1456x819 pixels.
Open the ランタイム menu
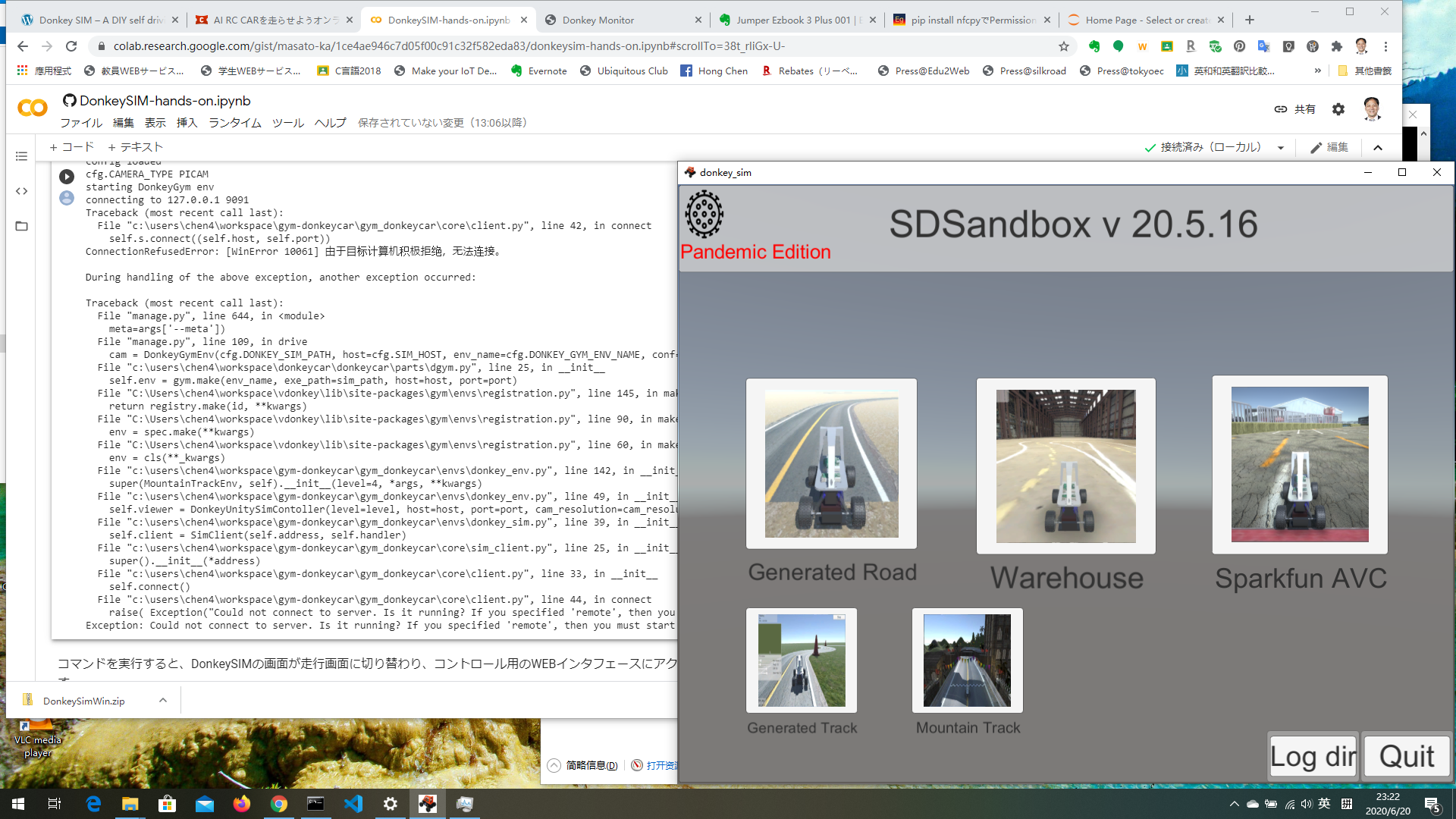[x=235, y=123]
